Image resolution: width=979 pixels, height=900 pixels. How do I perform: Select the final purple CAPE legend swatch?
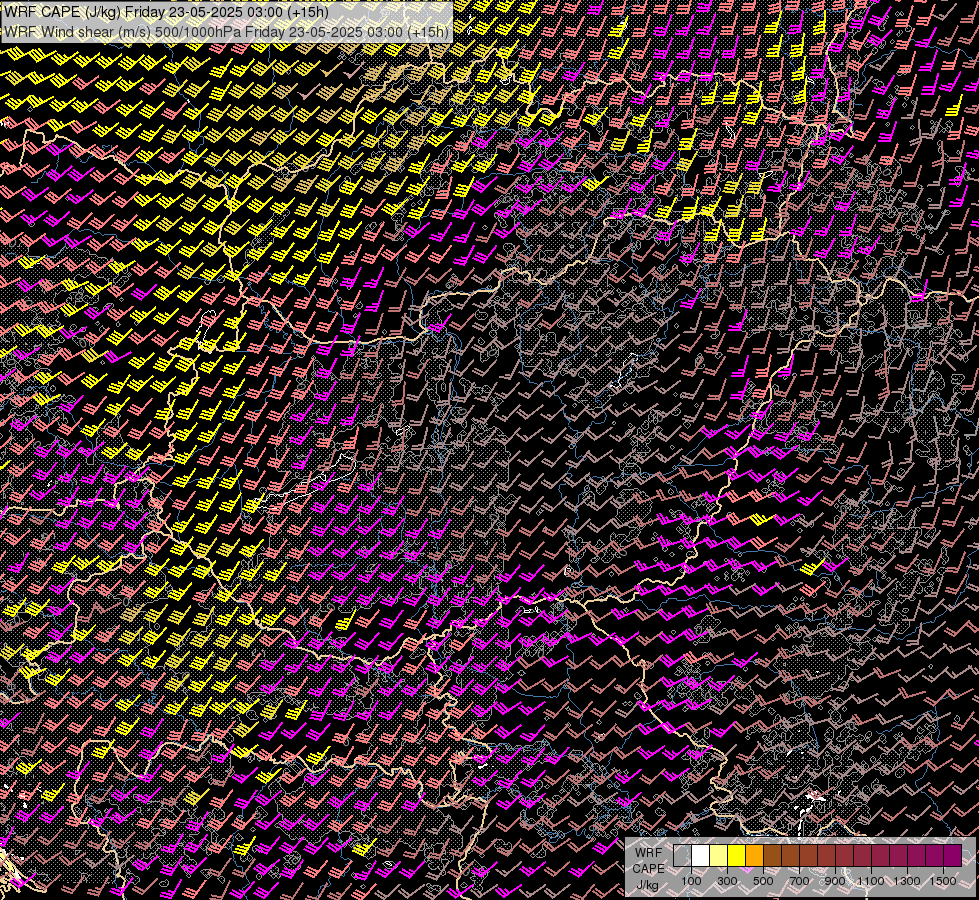click(953, 855)
